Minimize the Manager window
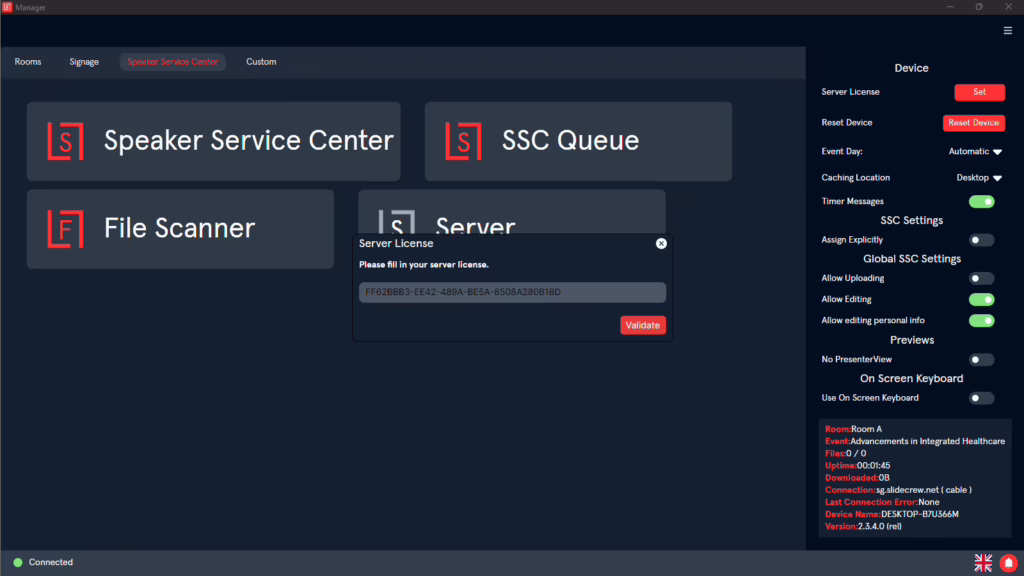1024x576 pixels. click(x=950, y=7)
